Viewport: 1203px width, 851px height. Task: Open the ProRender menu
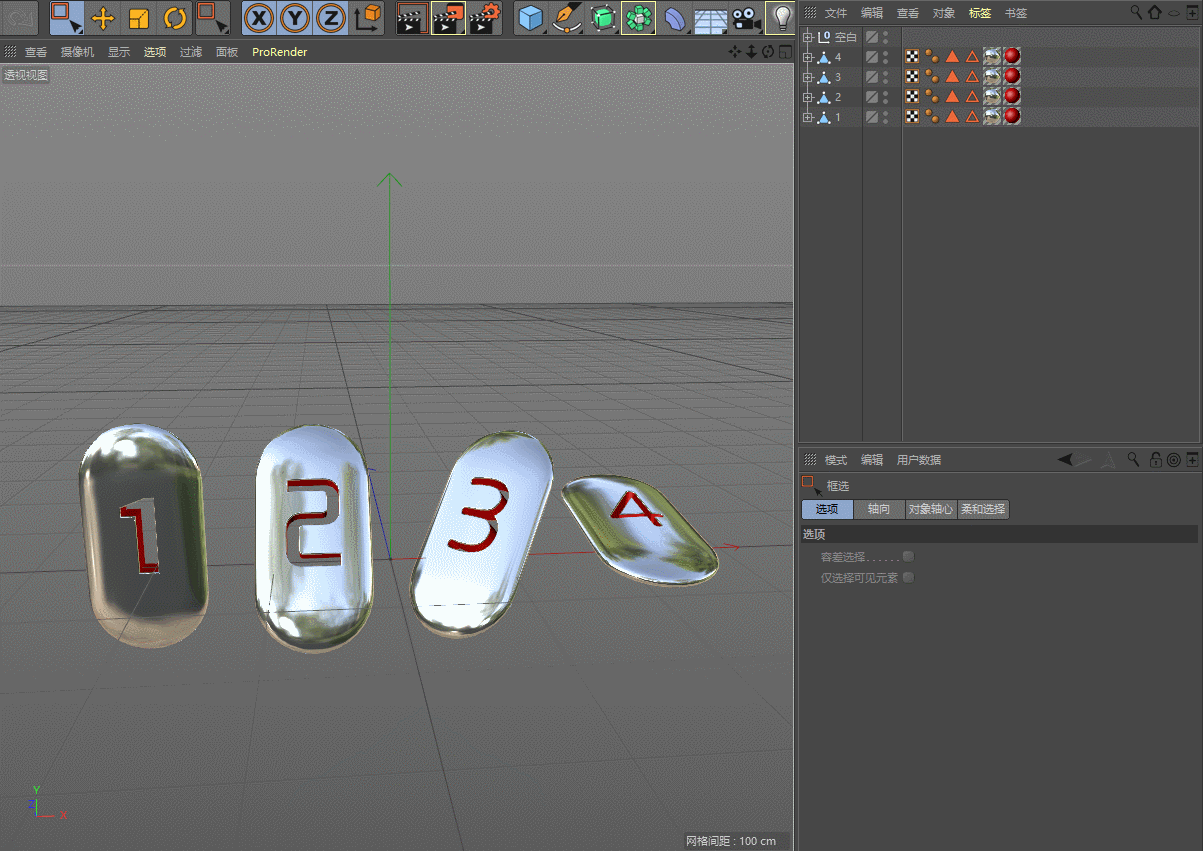coord(280,52)
